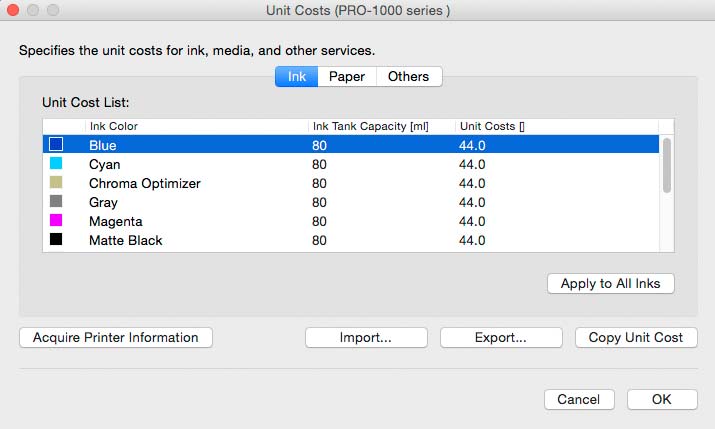This screenshot has width=715, height=429.
Task: Click Copy Unit Cost button
Action: click(x=636, y=337)
